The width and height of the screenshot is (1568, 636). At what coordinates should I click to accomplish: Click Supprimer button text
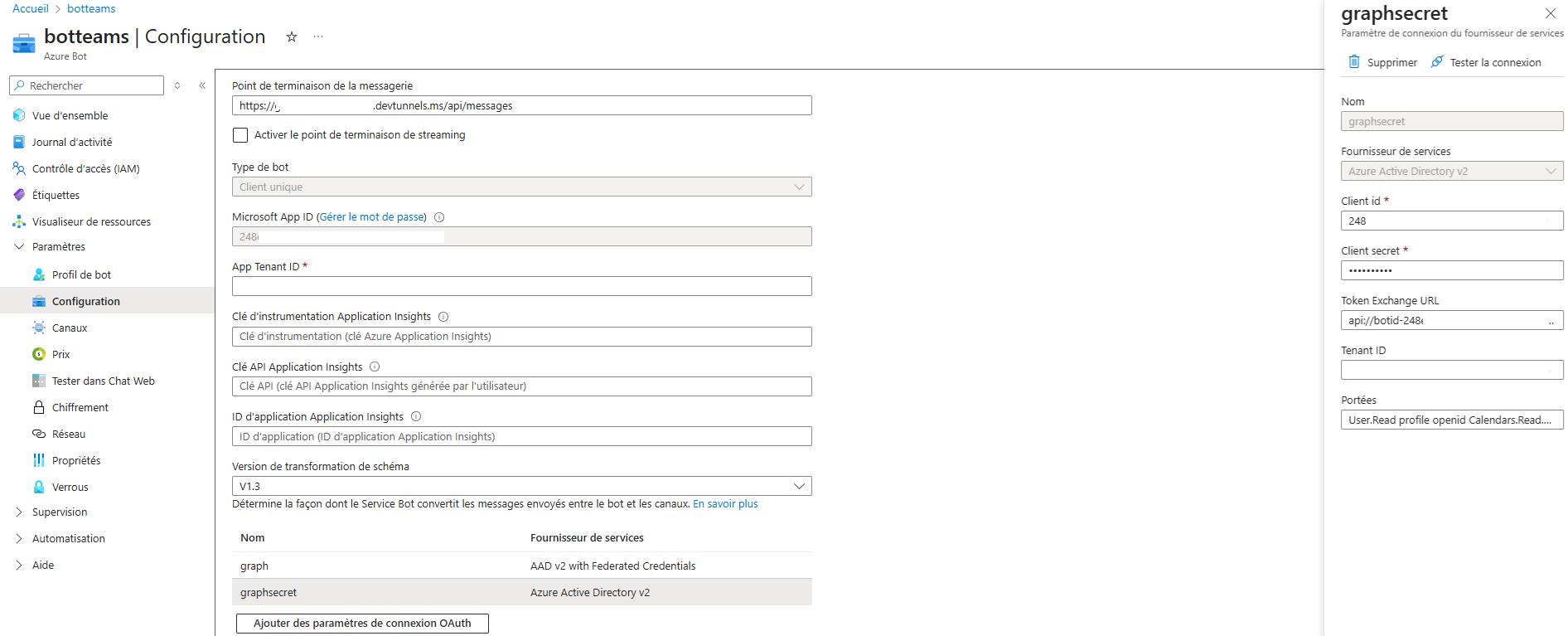pyautogui.click(x=1392, y=62)
